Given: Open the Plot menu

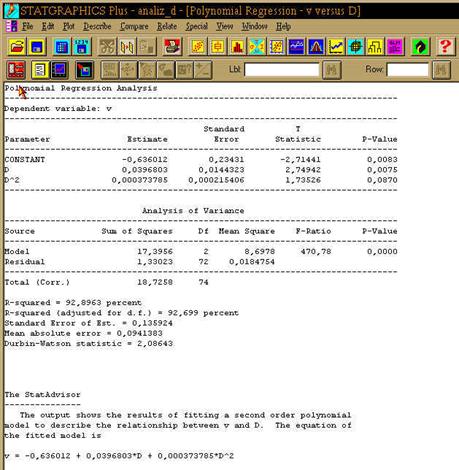Looking at the screenshot, I should tap(69, 26).
